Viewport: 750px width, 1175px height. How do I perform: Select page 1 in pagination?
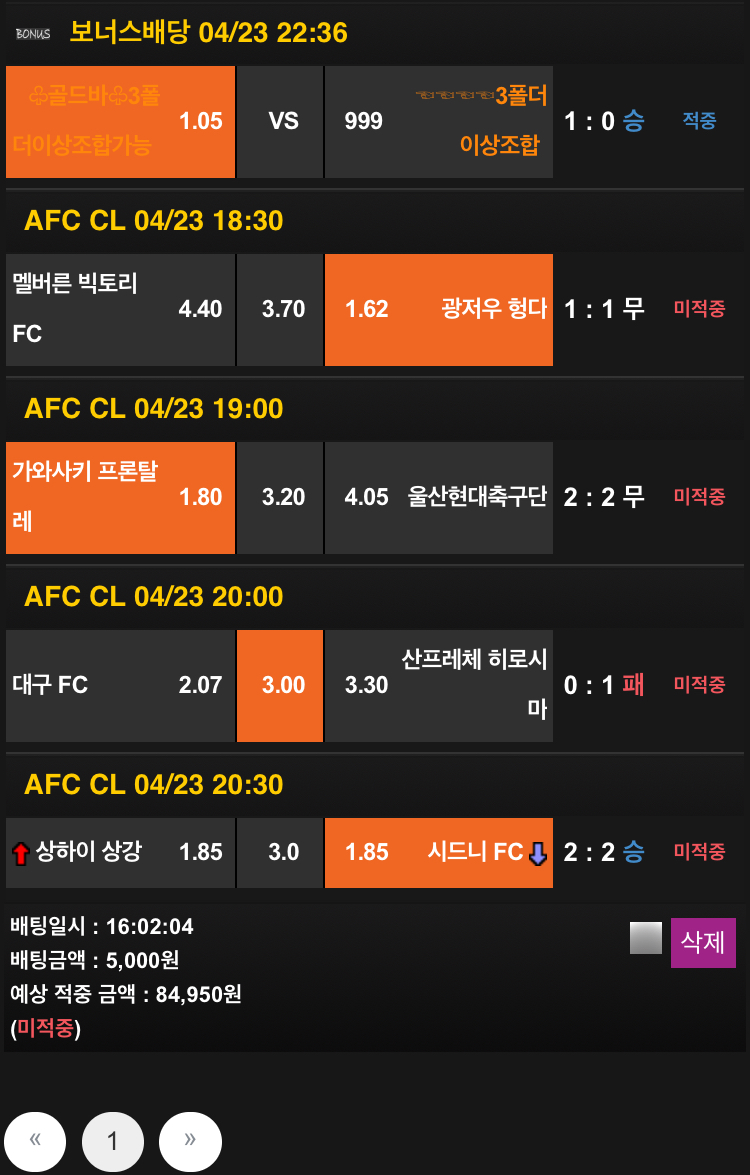[113, 1141]
